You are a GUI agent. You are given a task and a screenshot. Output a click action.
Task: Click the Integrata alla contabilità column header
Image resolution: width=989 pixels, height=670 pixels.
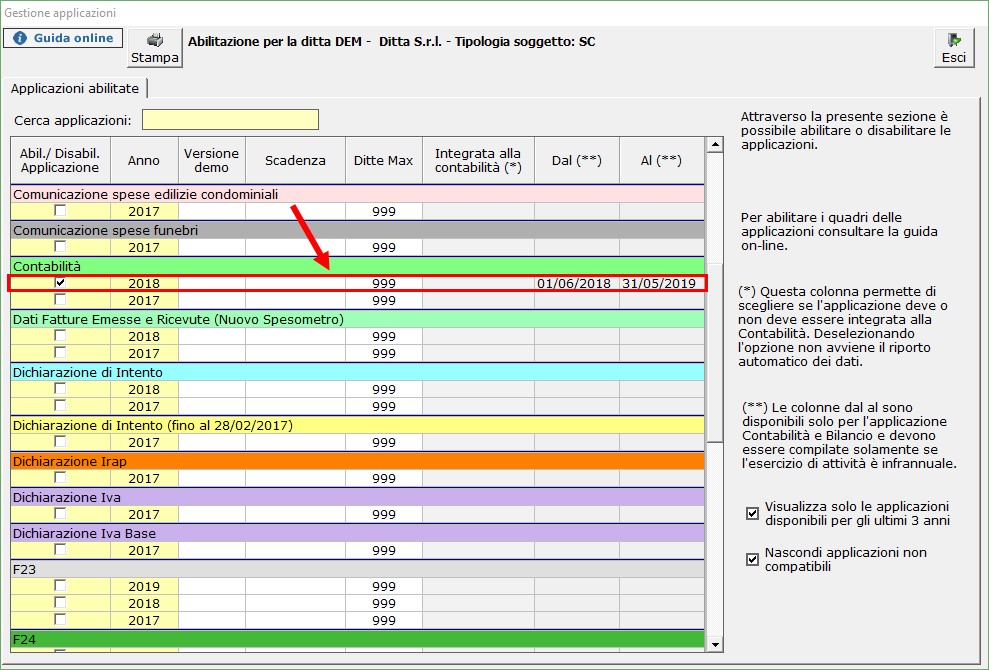tap(478, 161)
